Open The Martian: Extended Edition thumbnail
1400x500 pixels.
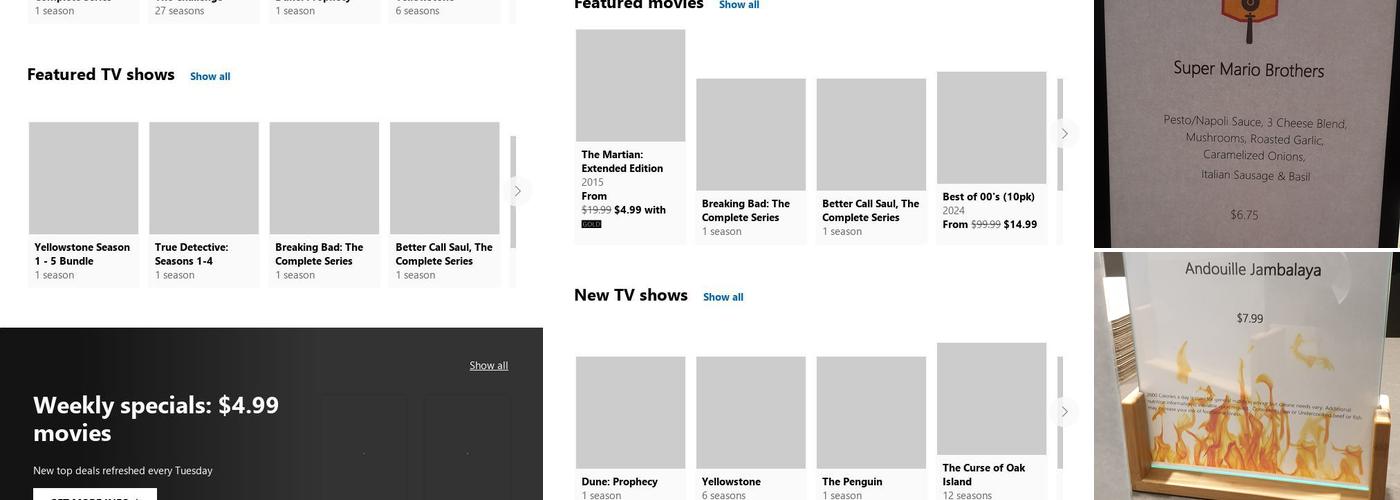631,85
